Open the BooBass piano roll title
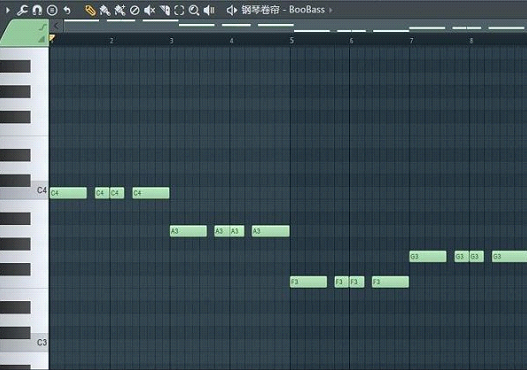The image size is (527, 370). [x=283, y=10]
